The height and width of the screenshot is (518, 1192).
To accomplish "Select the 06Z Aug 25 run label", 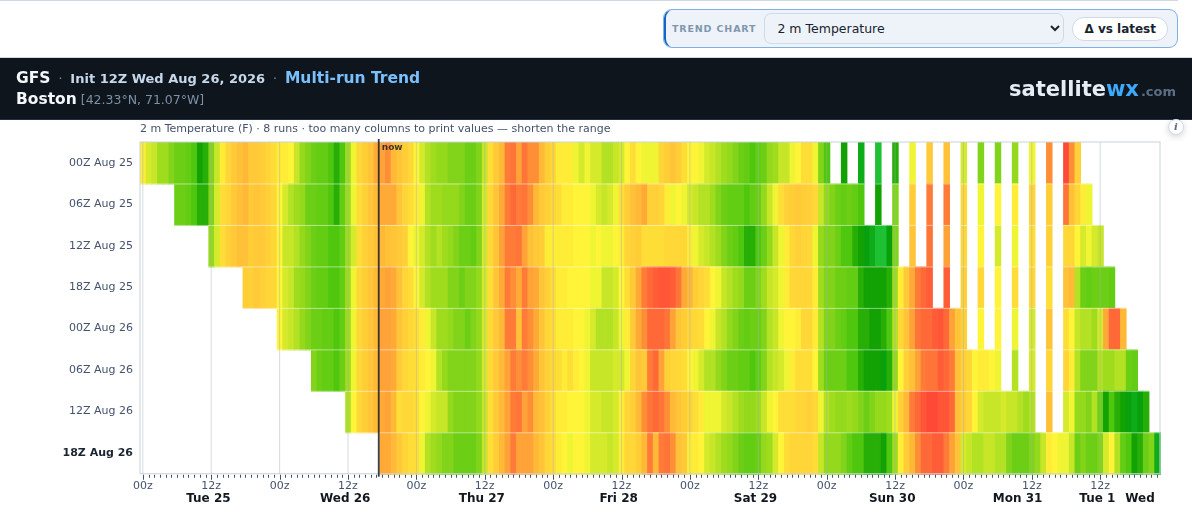I will click(x=101, y=203).
